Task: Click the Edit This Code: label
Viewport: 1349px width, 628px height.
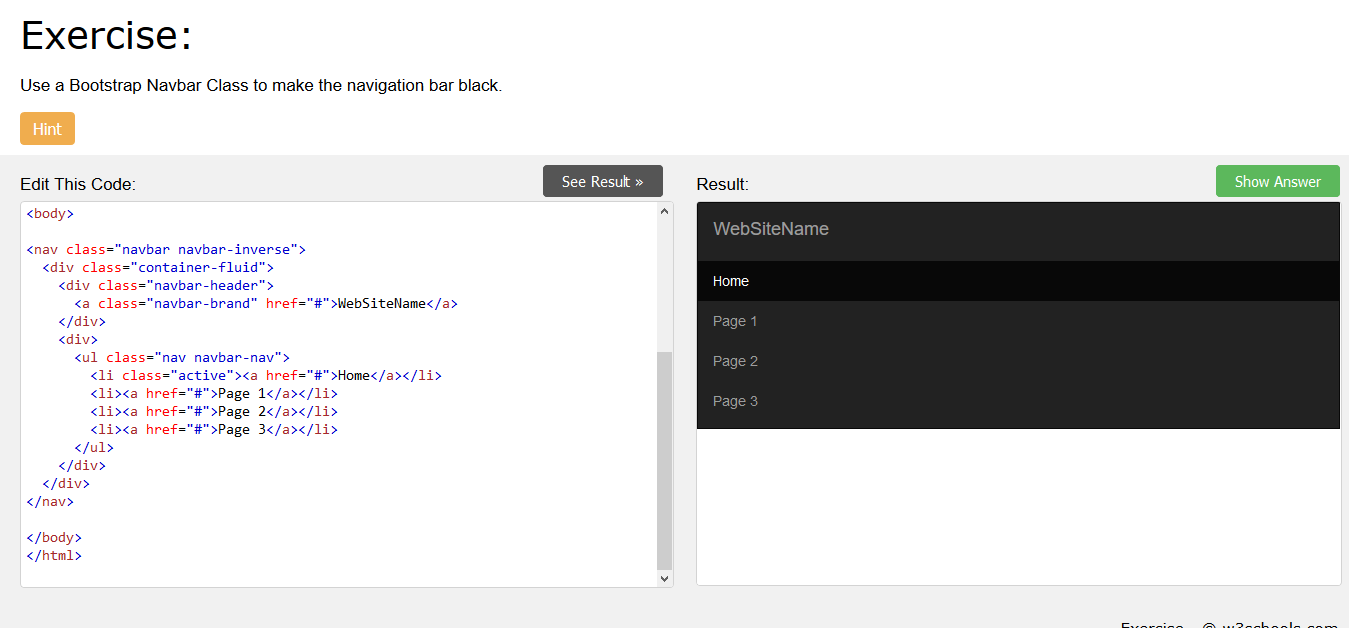Action: 78,184
